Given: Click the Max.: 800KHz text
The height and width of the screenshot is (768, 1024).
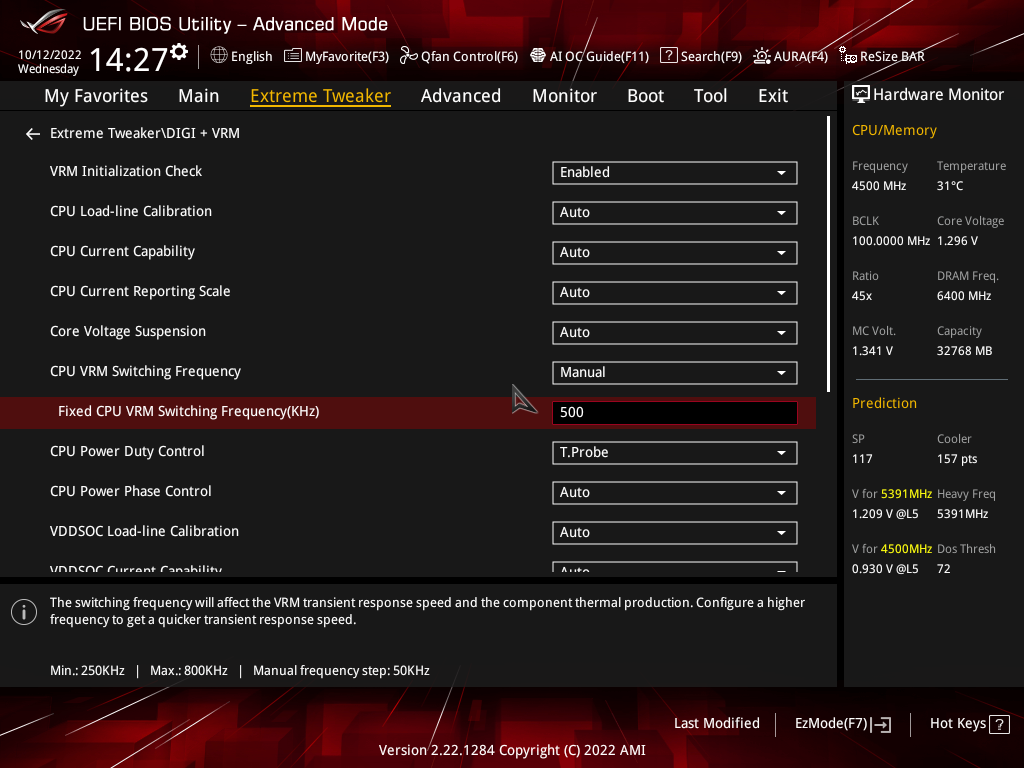Looking at the screenshot, I should click(x=189, y=671).
